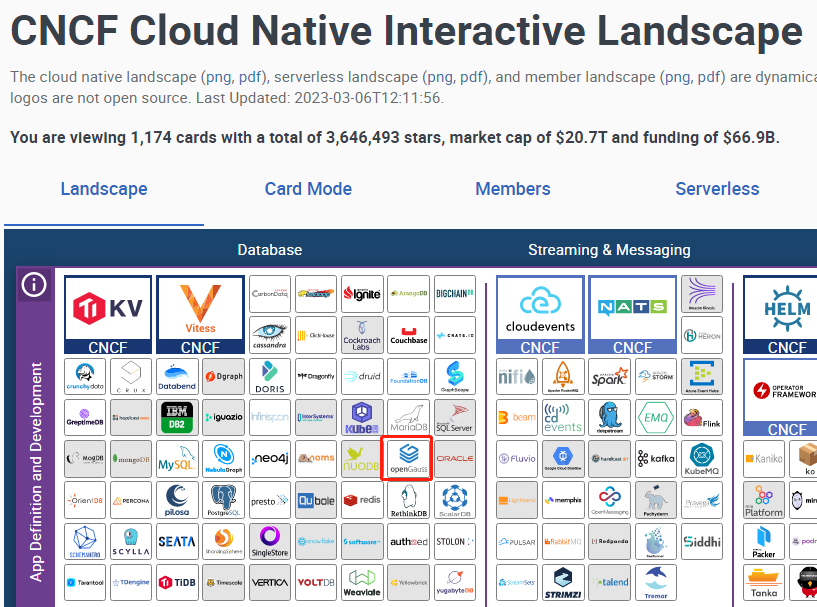Click the category info icon

pyautogui.click(x=34, y=285)
